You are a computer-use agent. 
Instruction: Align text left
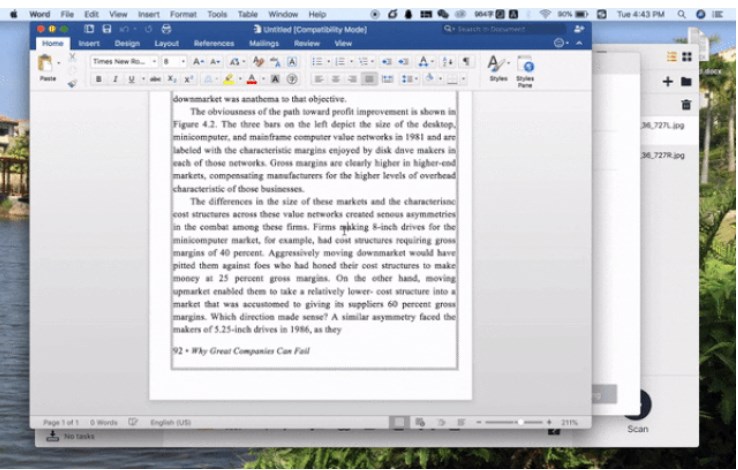click(319, 79)
